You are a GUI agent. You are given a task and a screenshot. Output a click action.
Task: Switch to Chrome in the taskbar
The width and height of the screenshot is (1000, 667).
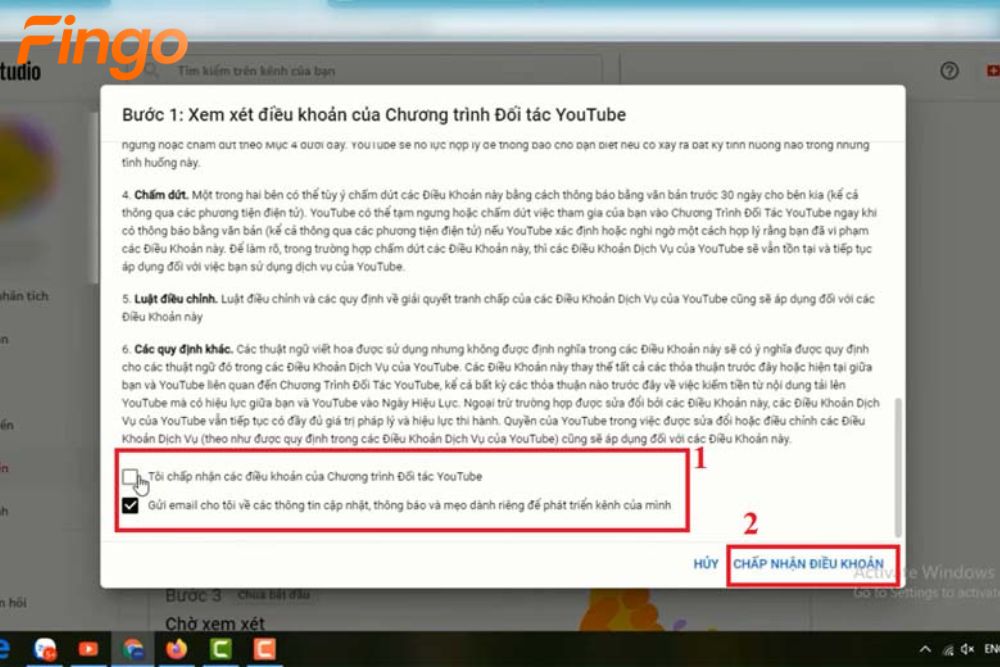tap(133, 649)
